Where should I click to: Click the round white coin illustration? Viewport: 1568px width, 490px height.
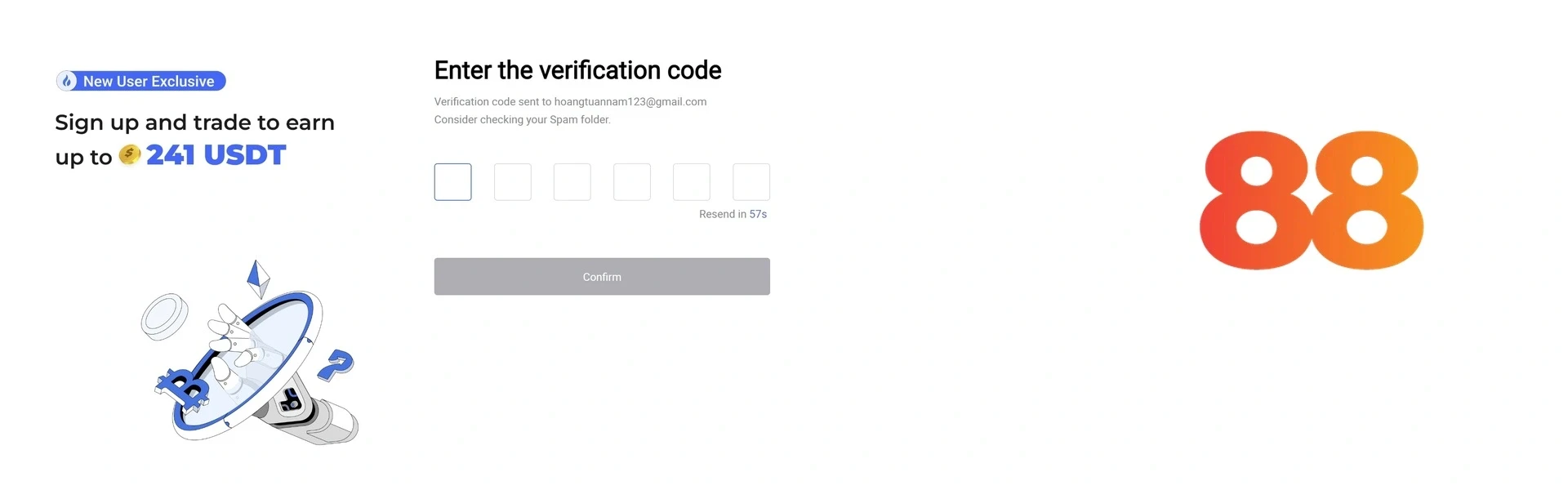[x=164, y=316]
